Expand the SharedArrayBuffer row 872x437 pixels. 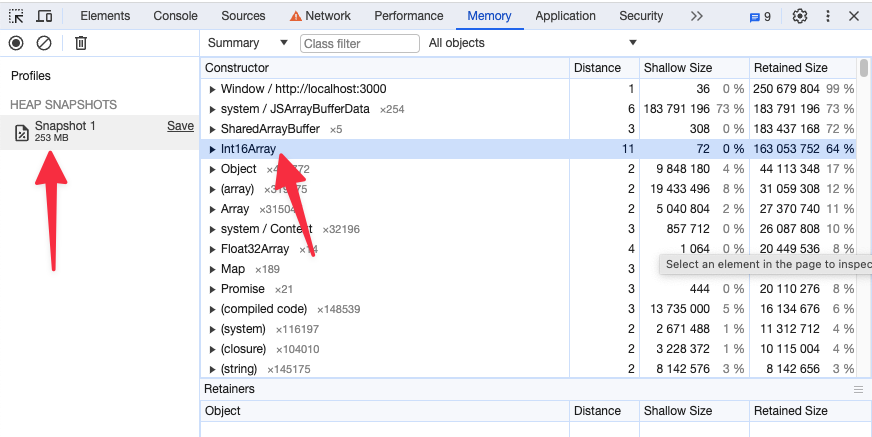pos(212,129)
